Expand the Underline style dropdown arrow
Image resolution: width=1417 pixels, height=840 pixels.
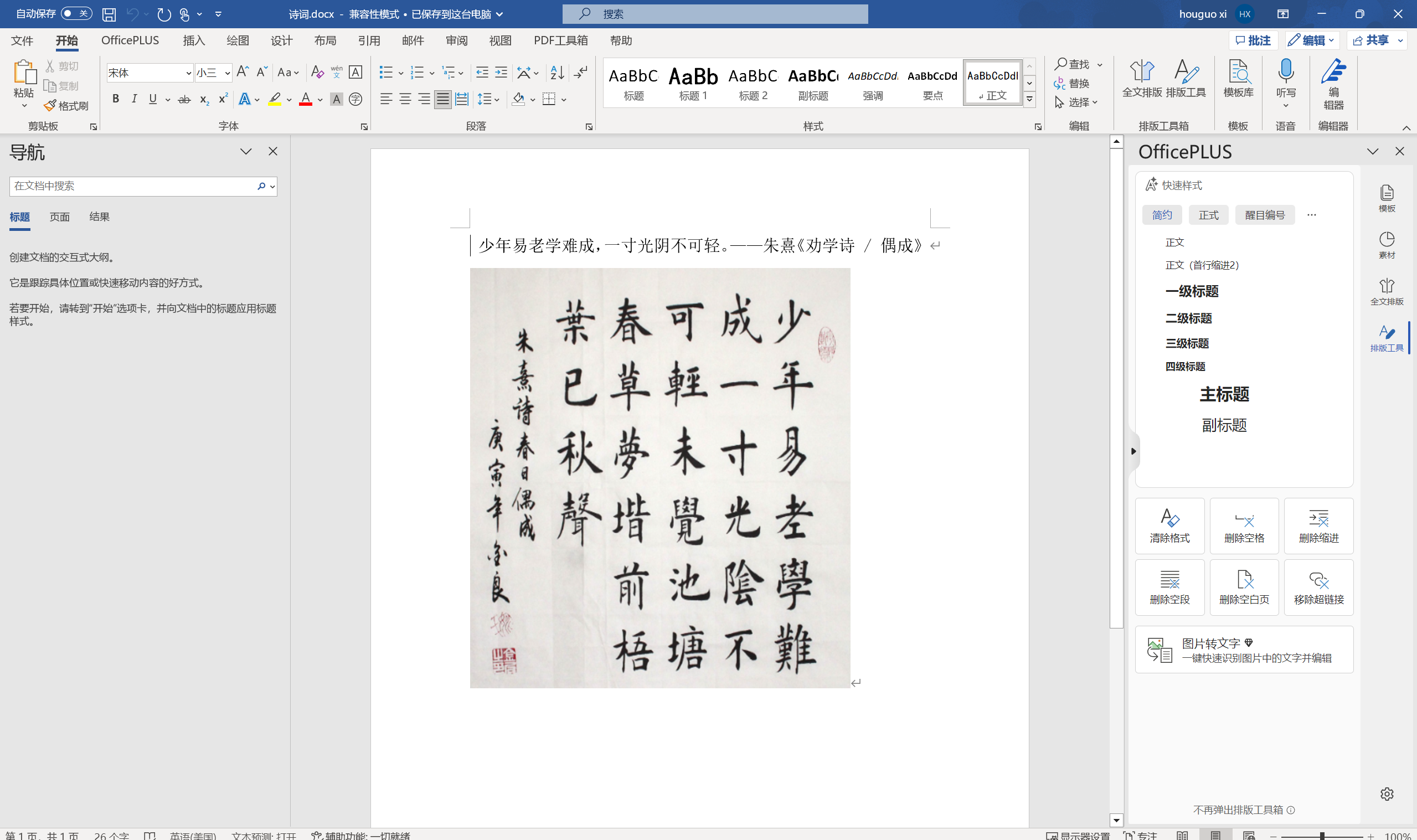168,100
